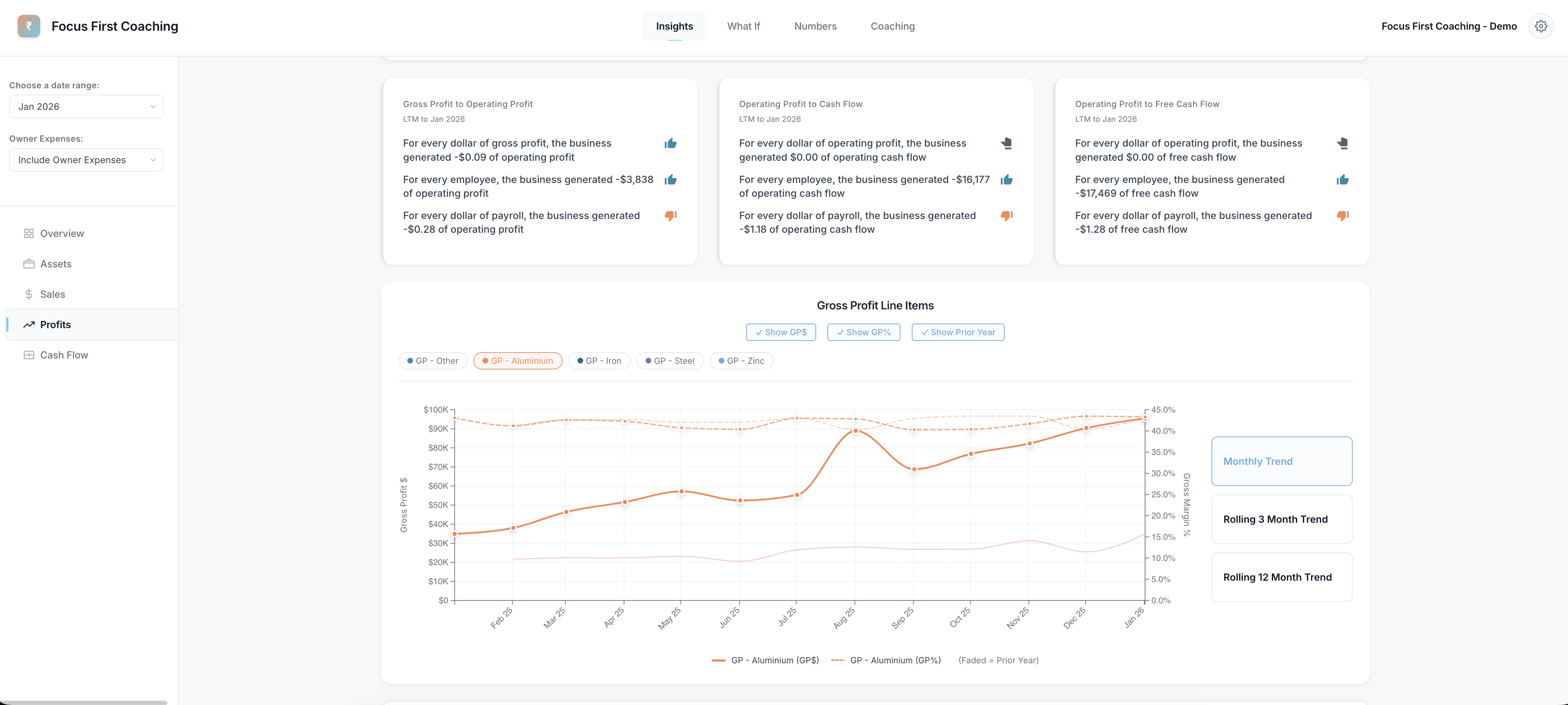Select the Overview section in sidebar
This screenshot has width=1568, height=705.
61,233
